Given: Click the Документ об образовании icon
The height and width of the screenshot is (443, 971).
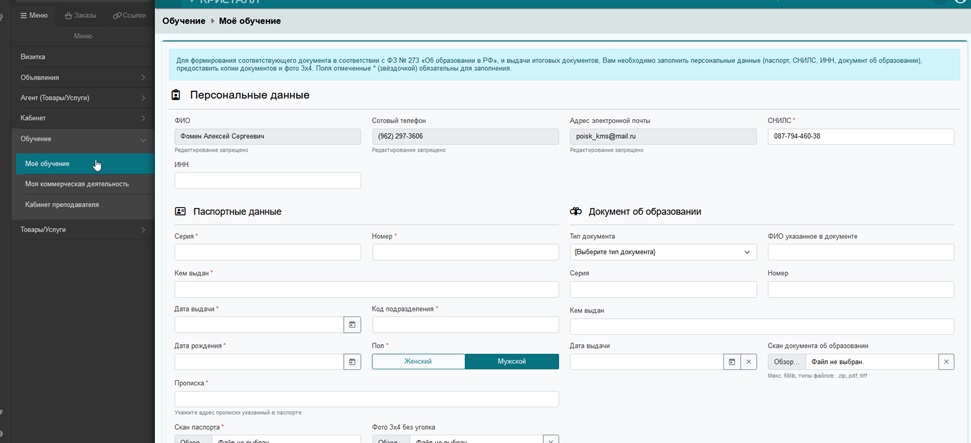Looking at the screenshot, I should [x=576, y=211].
